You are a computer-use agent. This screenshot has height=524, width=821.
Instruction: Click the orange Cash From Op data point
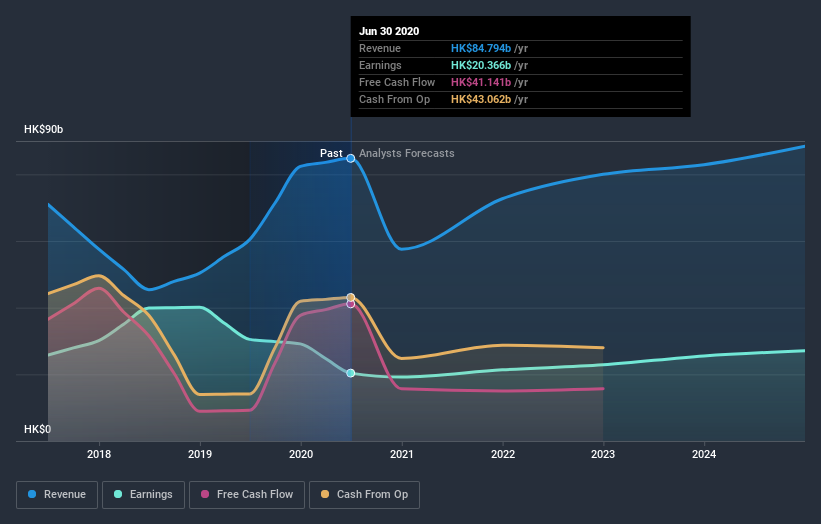(351, 297)
